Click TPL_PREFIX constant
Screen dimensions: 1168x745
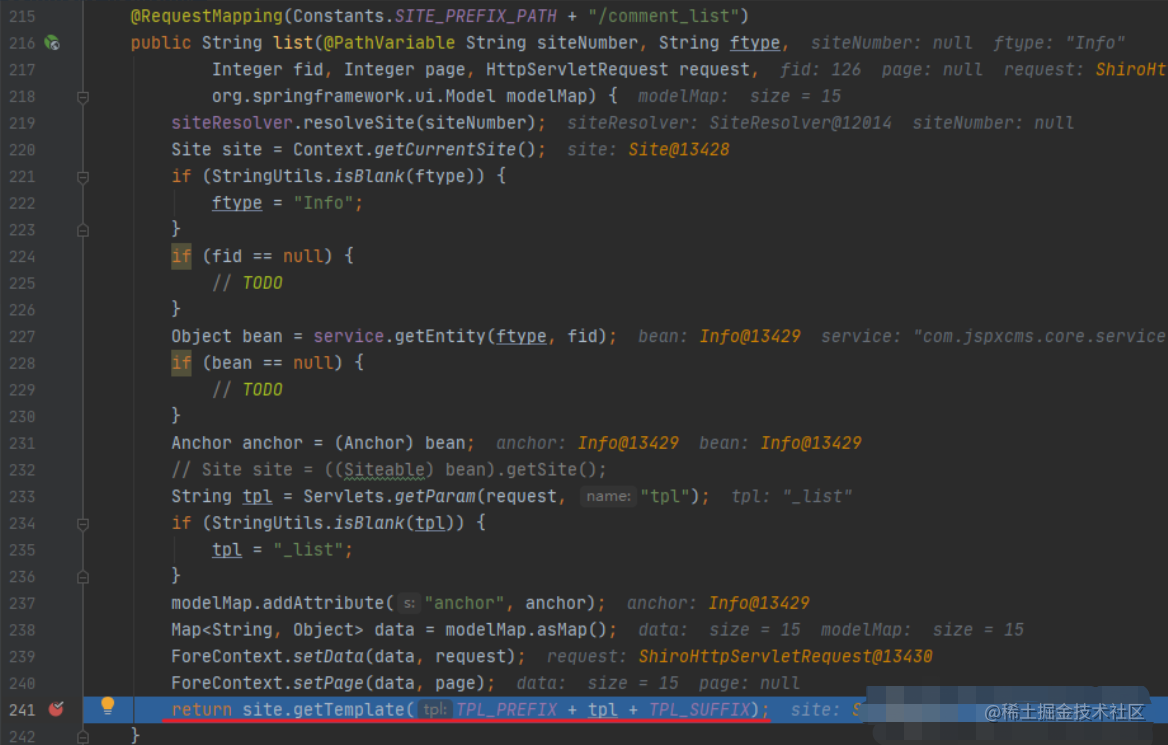click(507, 710)
